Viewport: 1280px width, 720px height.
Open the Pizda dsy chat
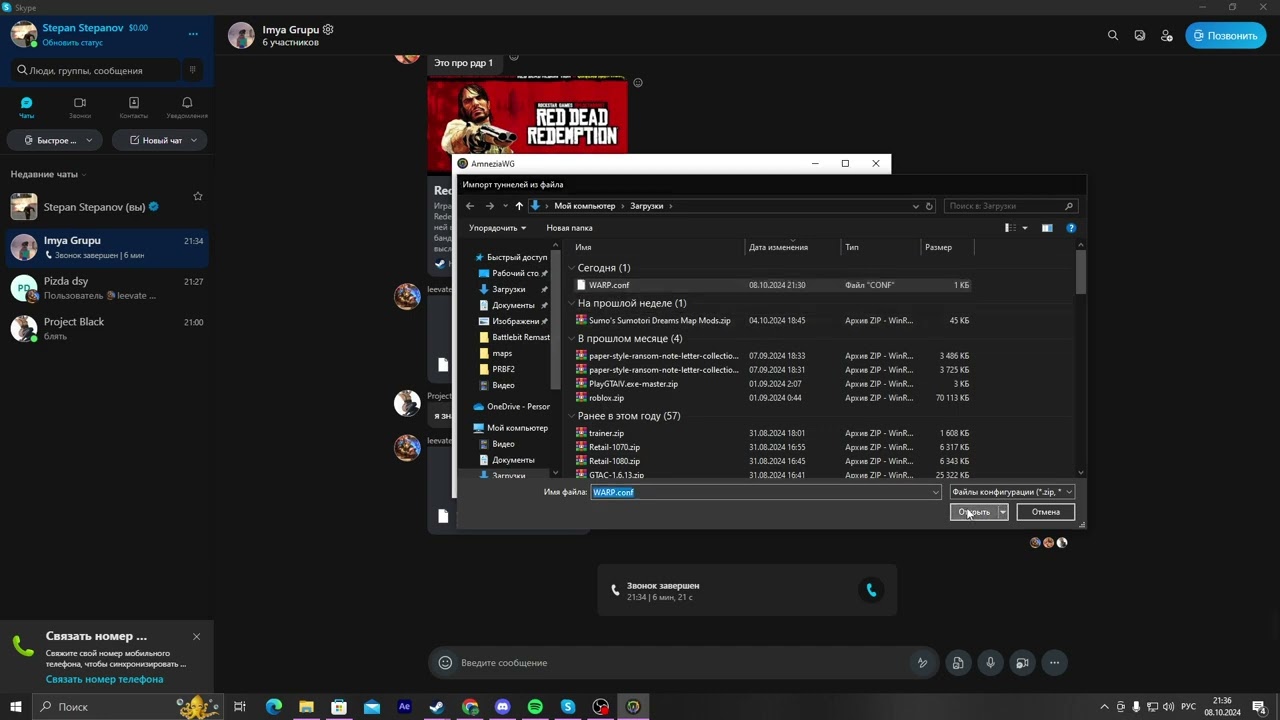107,288
